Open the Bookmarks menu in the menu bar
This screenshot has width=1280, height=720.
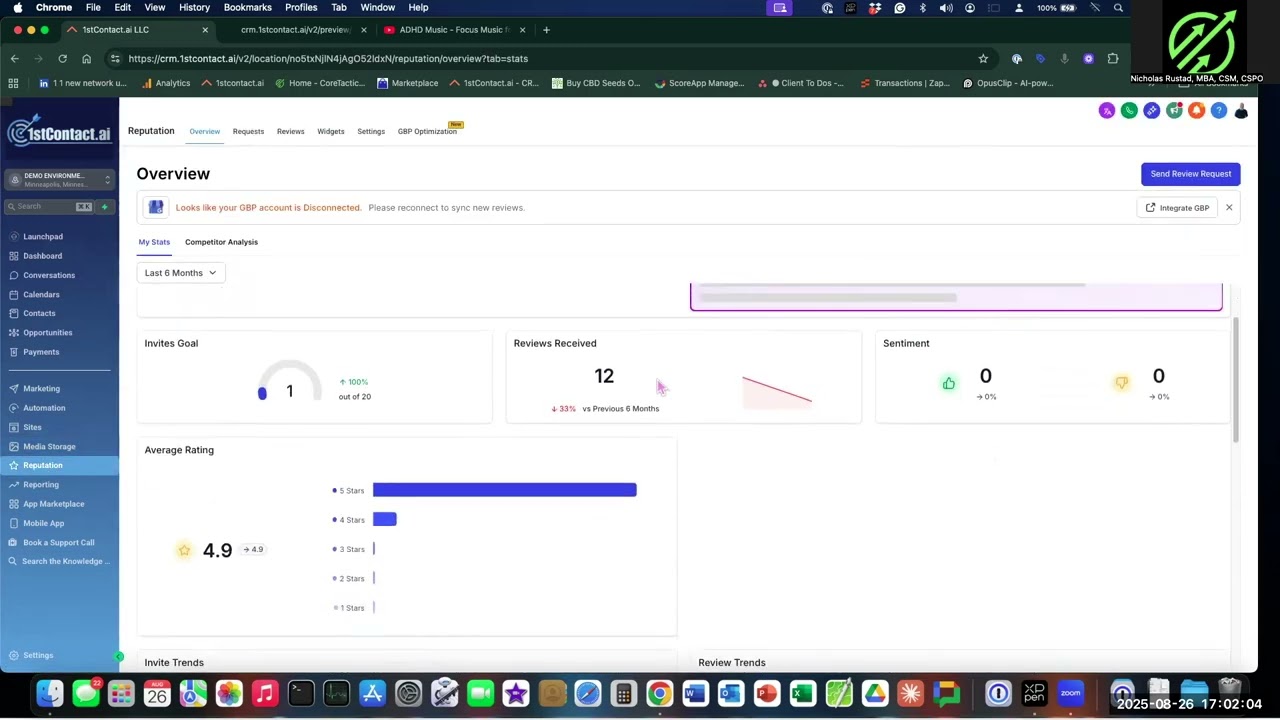[x=248, y=7]
